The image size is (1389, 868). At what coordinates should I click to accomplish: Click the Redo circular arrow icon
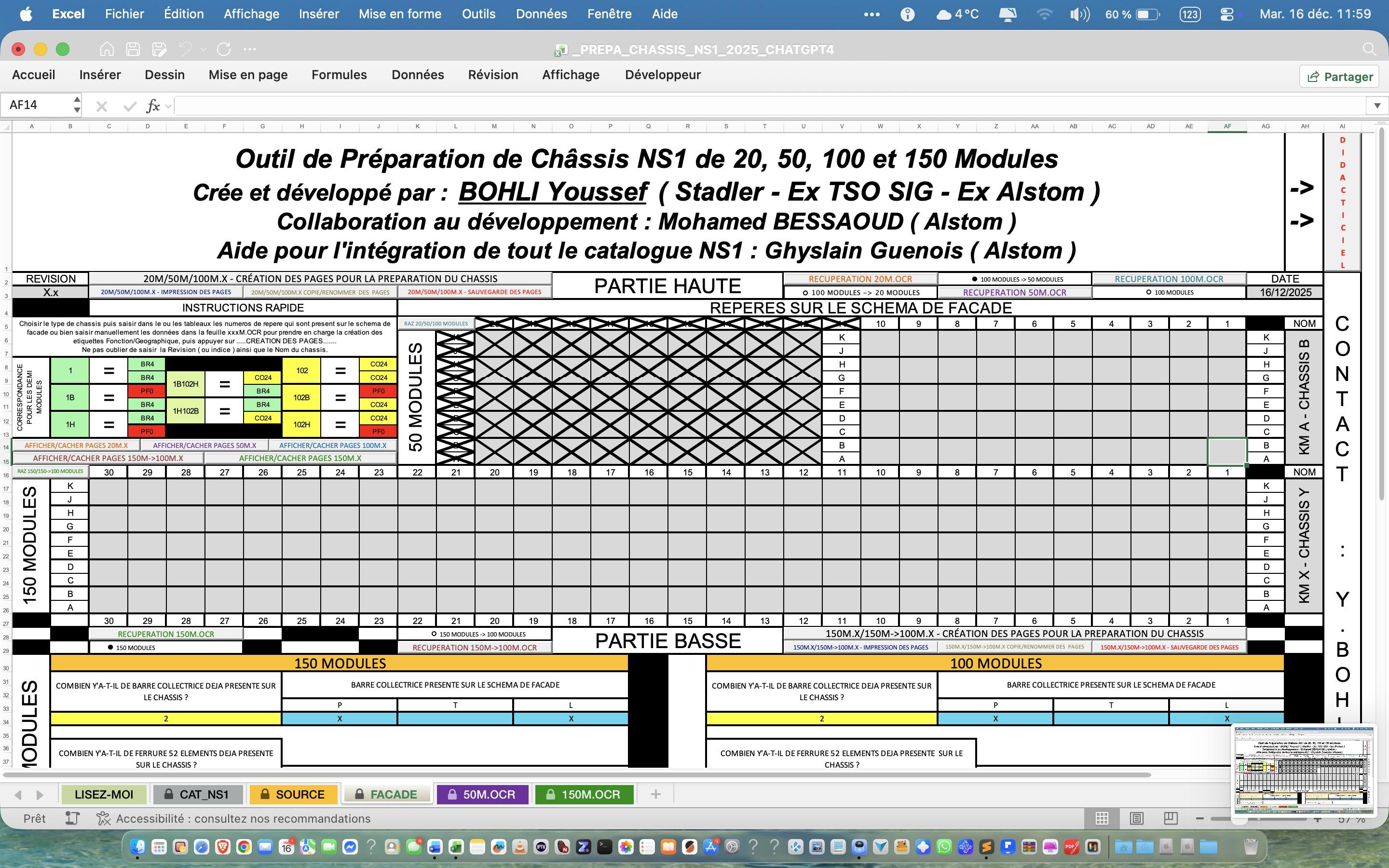224,49
